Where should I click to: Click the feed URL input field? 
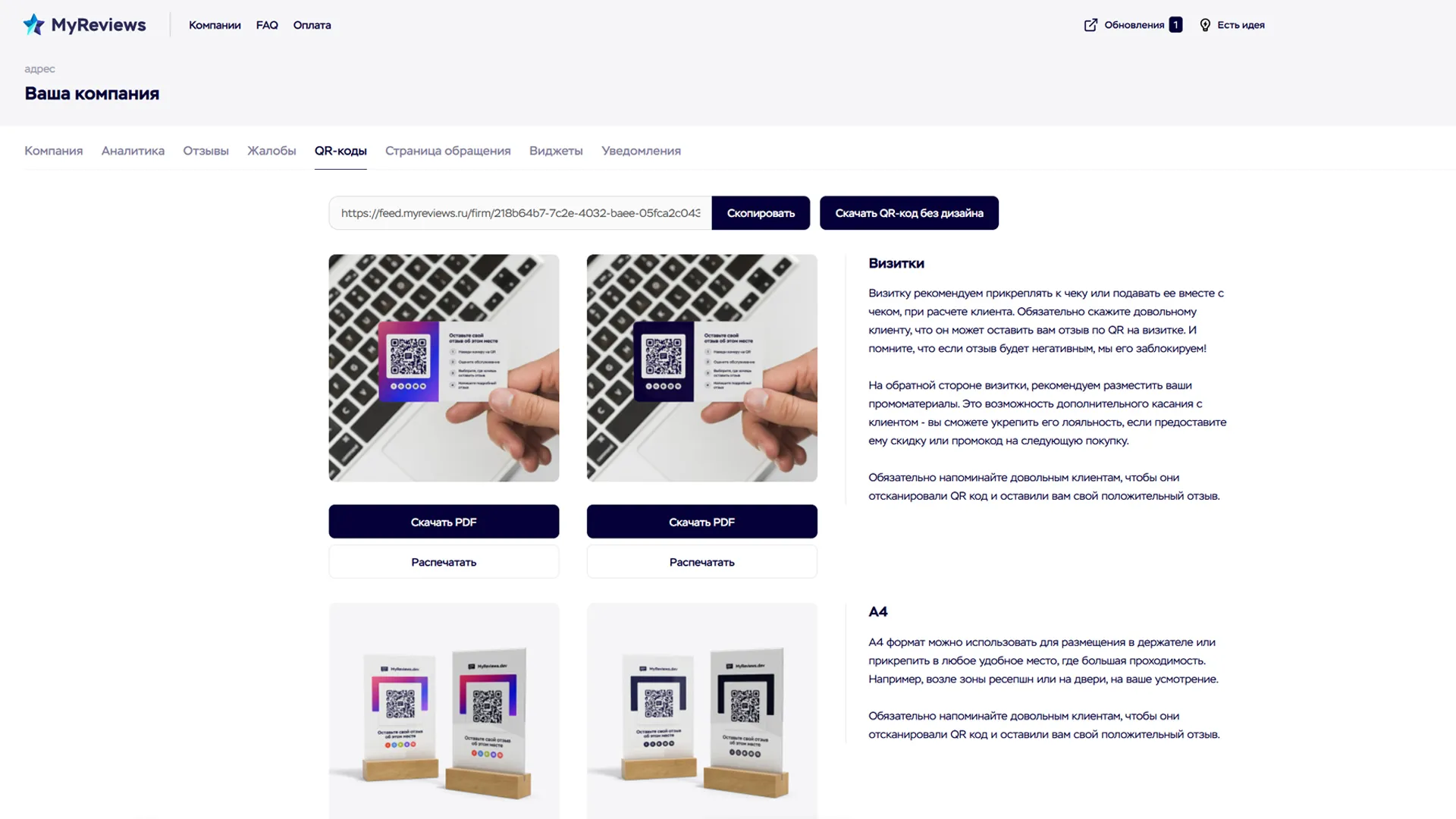click(x=520, y=213)
